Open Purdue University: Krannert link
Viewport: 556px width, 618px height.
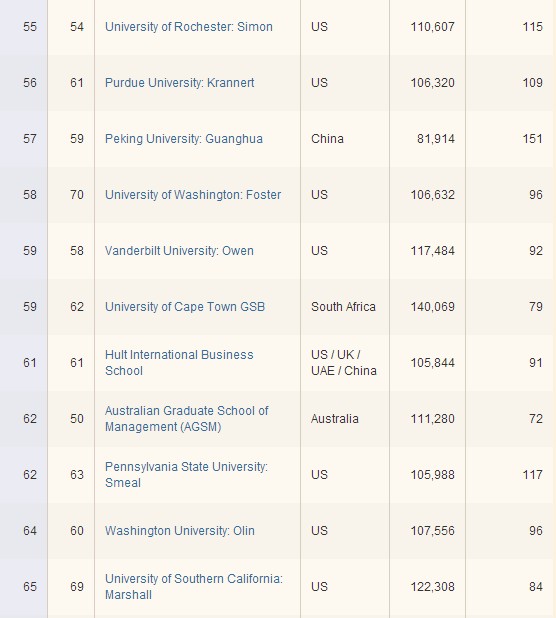tap(180, 83)
